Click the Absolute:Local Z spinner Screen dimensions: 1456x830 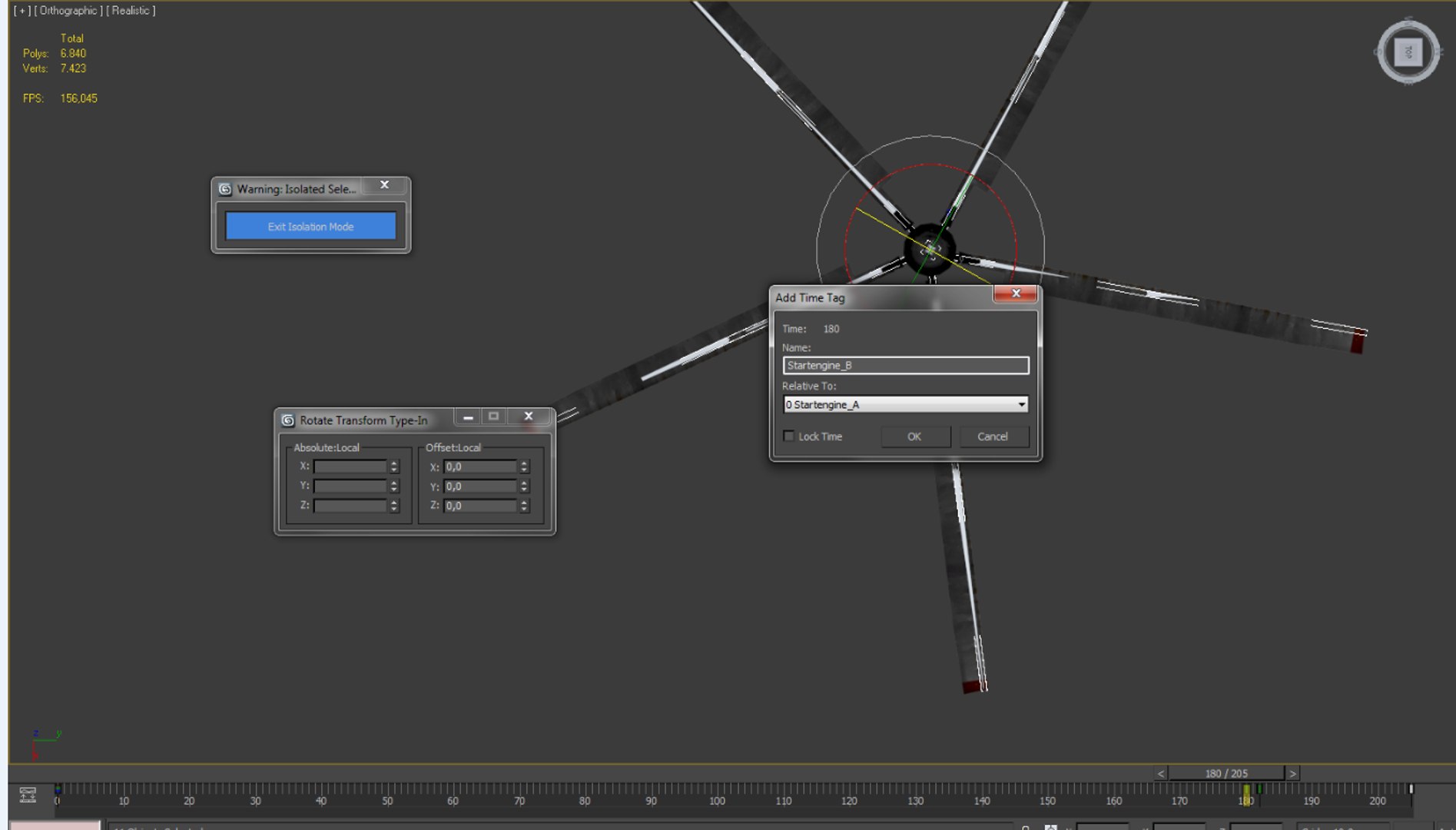tap(394, 506)
